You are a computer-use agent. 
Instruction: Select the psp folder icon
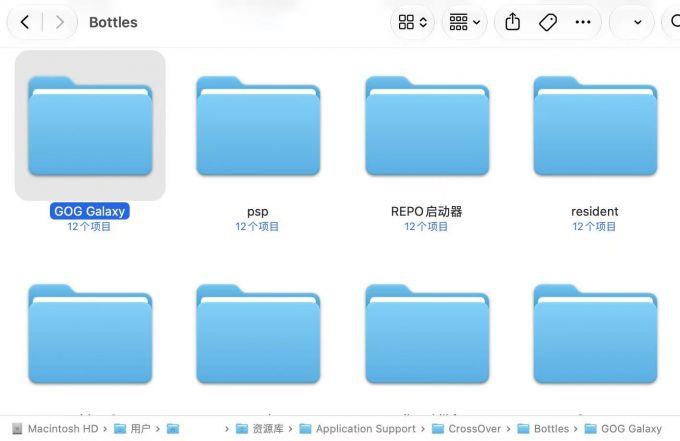pos(258,126)
